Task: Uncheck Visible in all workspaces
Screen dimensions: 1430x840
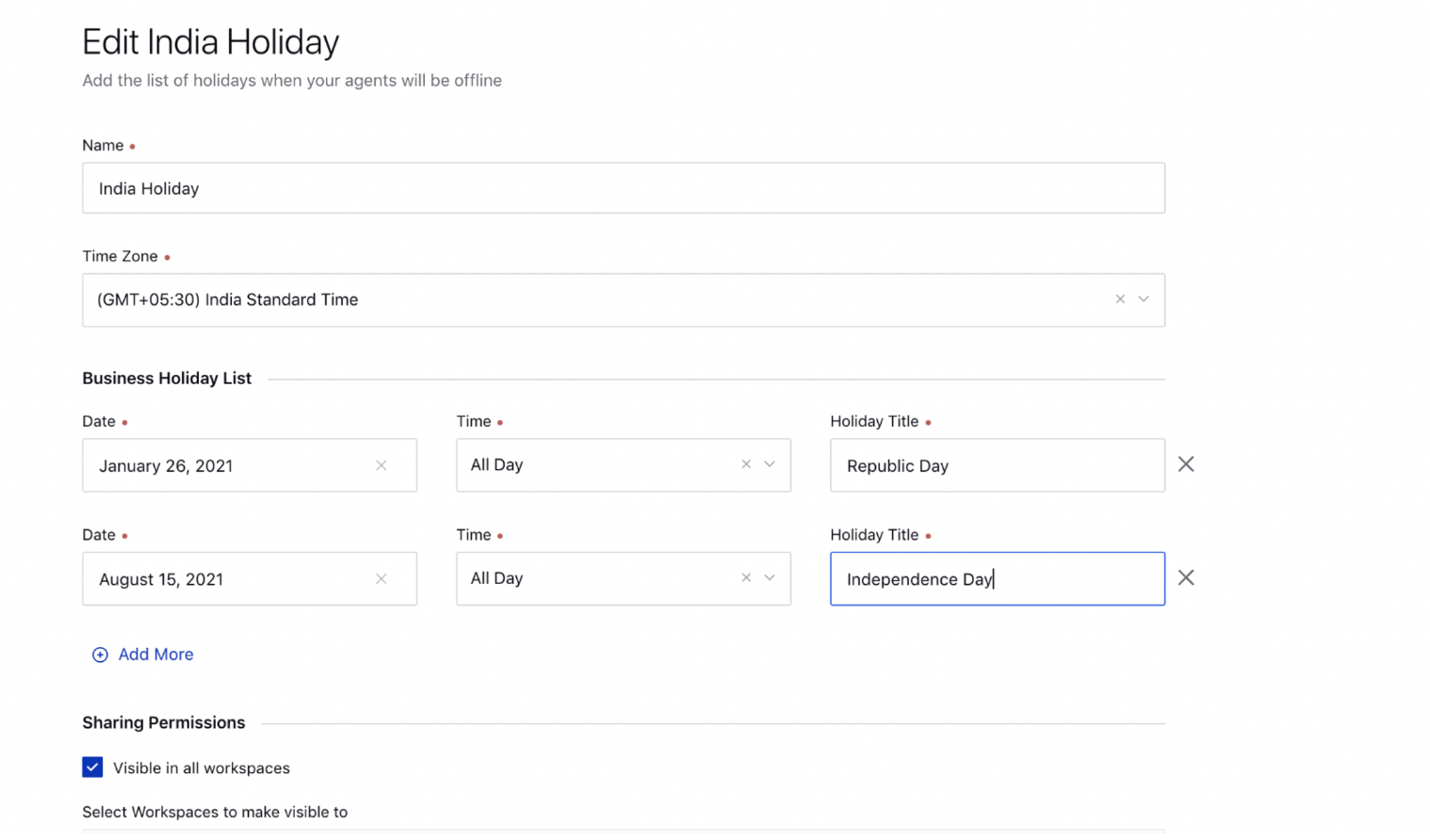Action: (92, 767)
